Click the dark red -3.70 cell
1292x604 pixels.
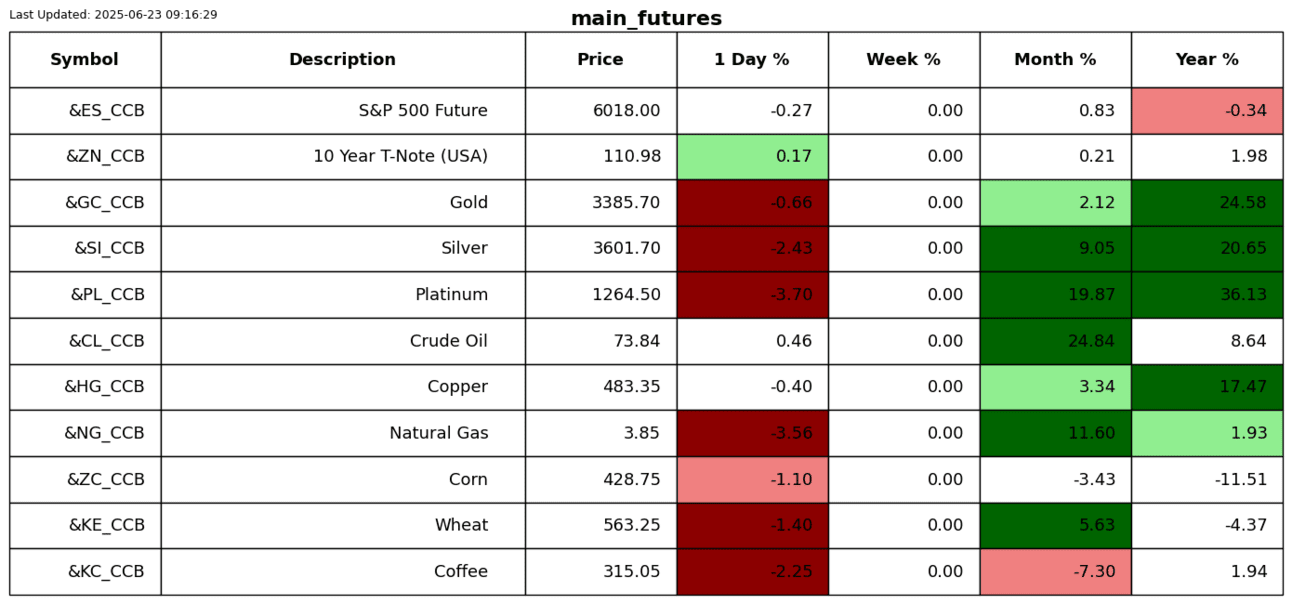[752, 295]
